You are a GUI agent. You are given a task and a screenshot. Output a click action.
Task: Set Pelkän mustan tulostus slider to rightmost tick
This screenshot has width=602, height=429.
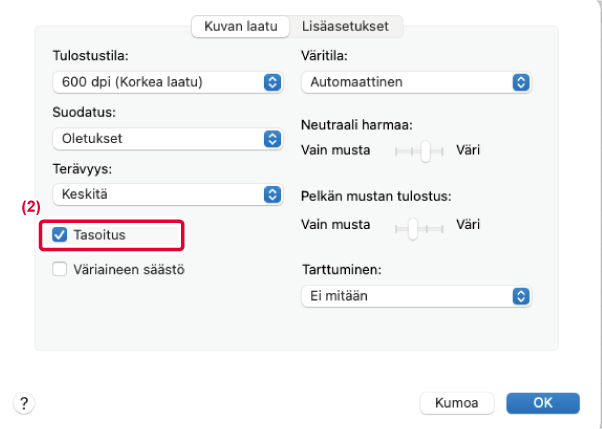(440, 226)
